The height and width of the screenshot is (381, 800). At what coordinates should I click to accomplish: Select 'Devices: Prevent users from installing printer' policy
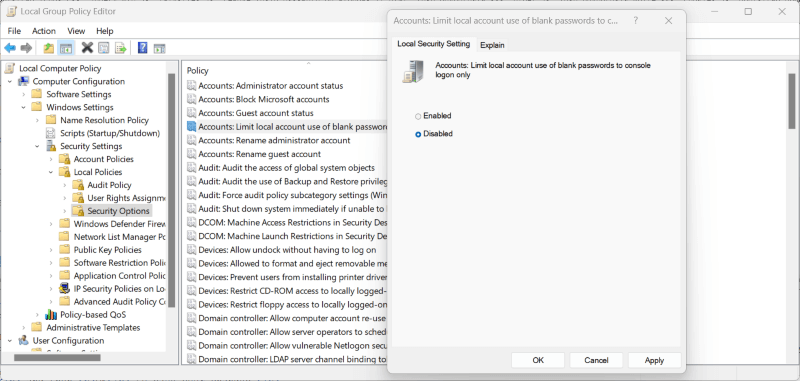tap(293, 277)
